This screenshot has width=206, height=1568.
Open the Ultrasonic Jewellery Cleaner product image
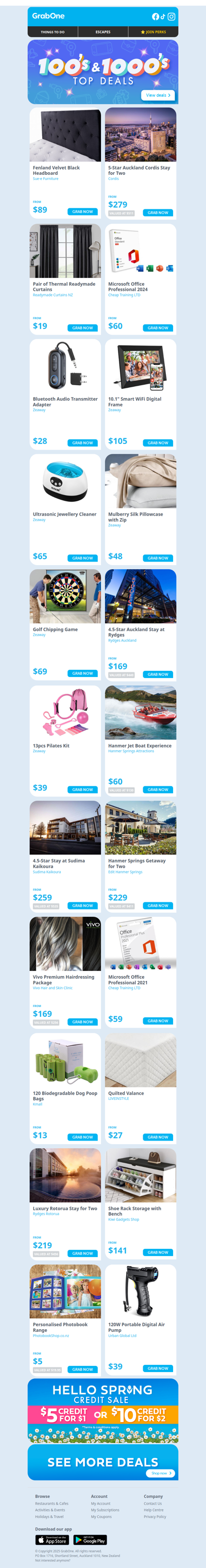pyautogui.click(x=65, y=481)
